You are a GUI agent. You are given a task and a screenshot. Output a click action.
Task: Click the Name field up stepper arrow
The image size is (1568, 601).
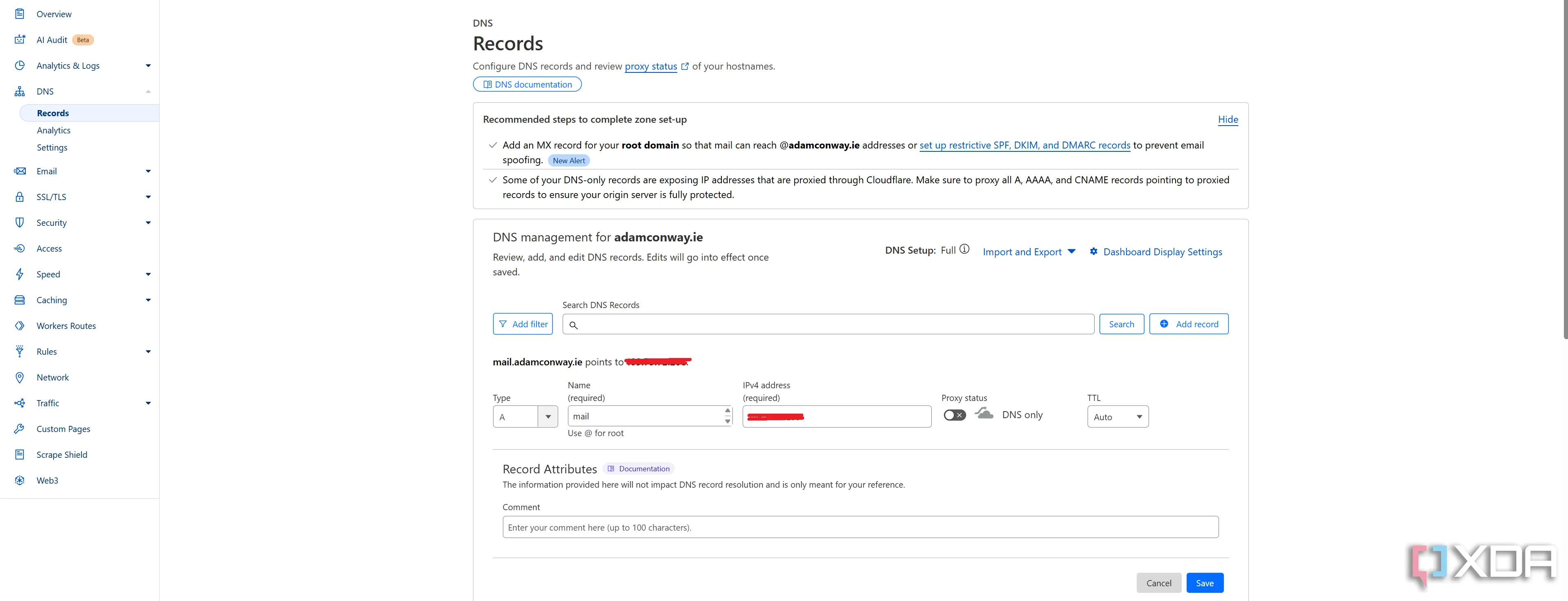pyautogui.click(x=728, y=411)
